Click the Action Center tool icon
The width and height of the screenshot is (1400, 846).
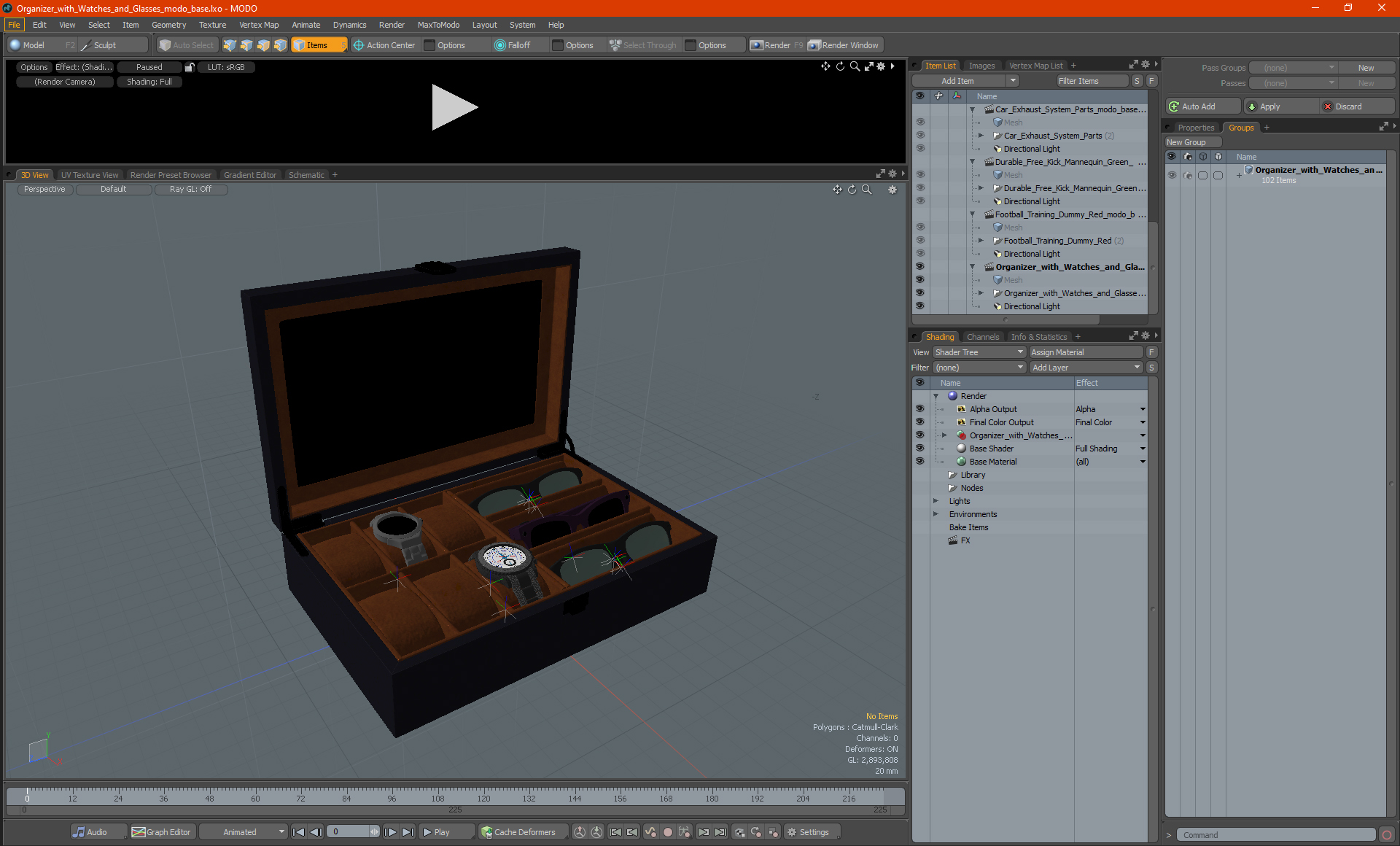pos(359,45)
